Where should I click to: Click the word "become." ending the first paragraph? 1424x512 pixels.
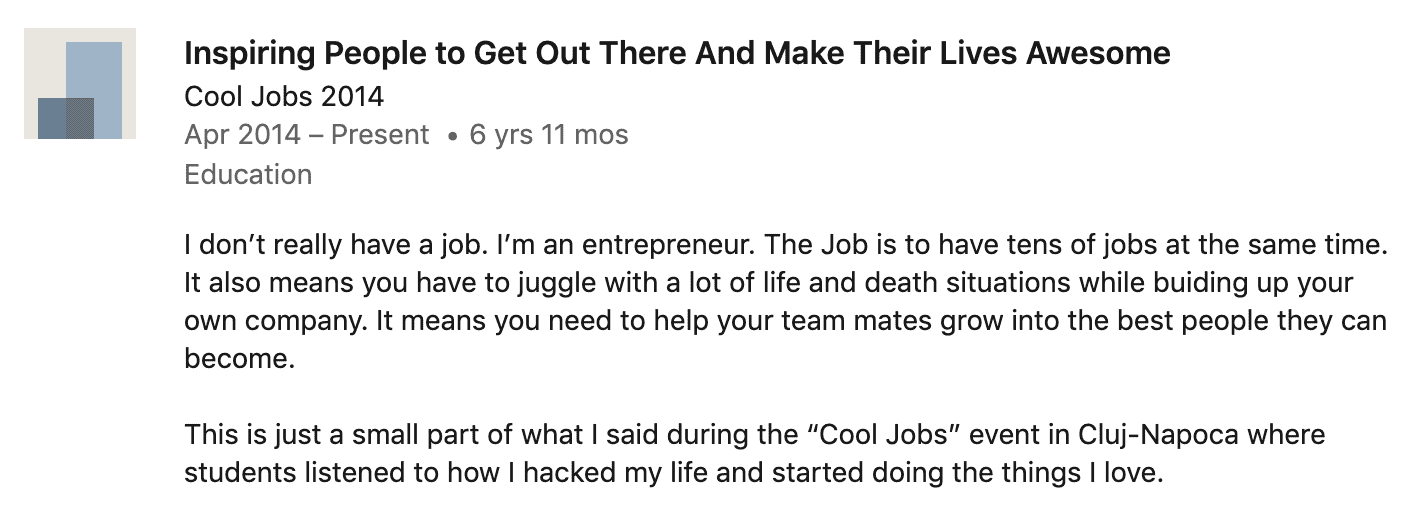(239, 360)
